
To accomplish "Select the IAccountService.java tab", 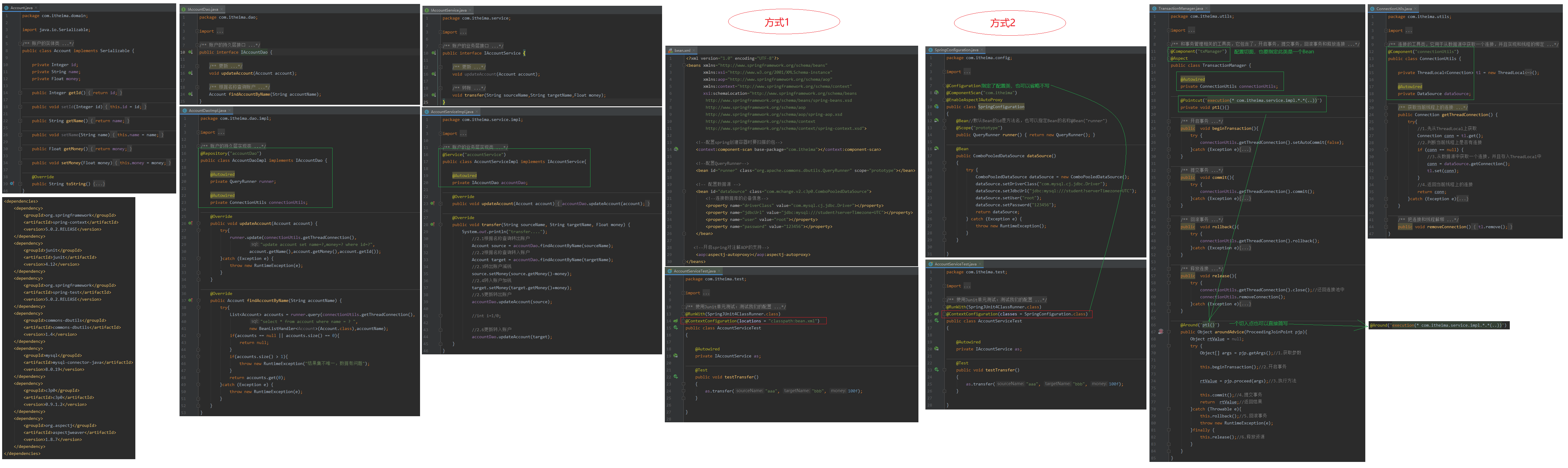I will 449,10.
